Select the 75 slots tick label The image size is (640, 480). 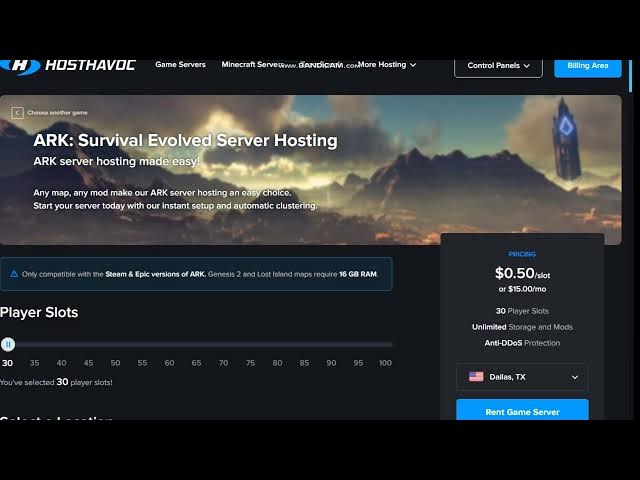click(250, 363)
